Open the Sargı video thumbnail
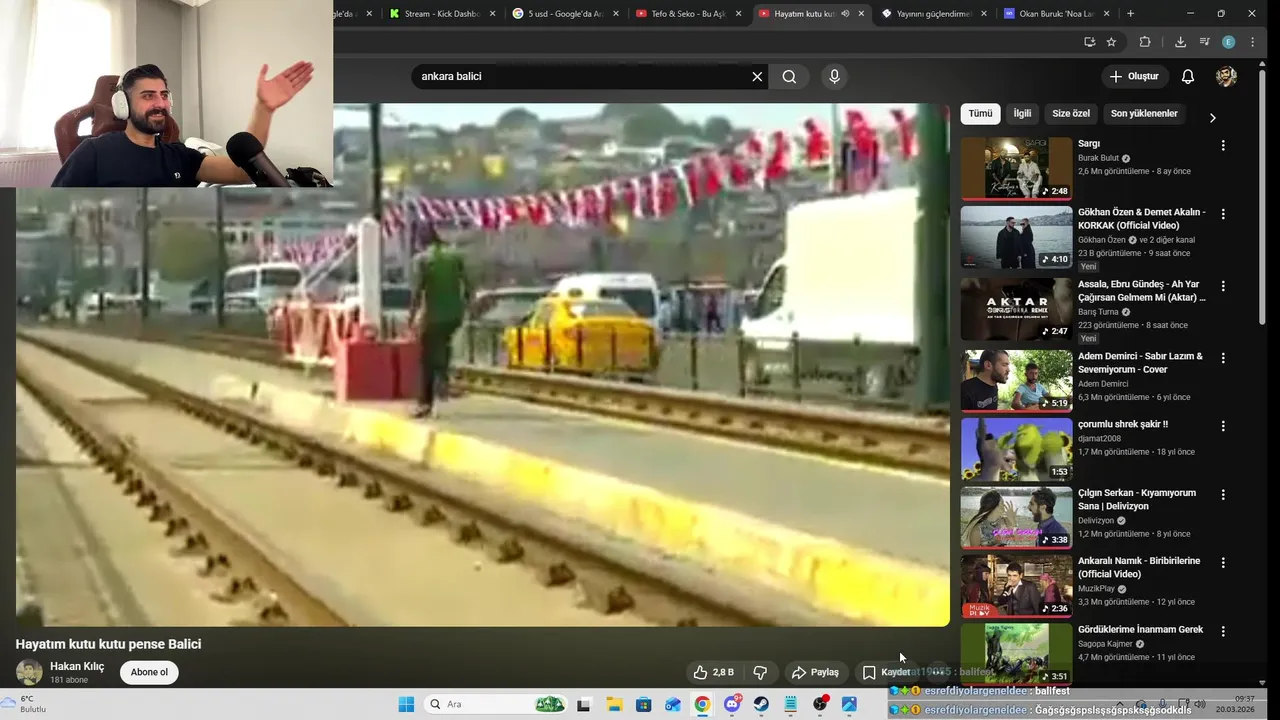1280x720 pixels. (1016, 168)
